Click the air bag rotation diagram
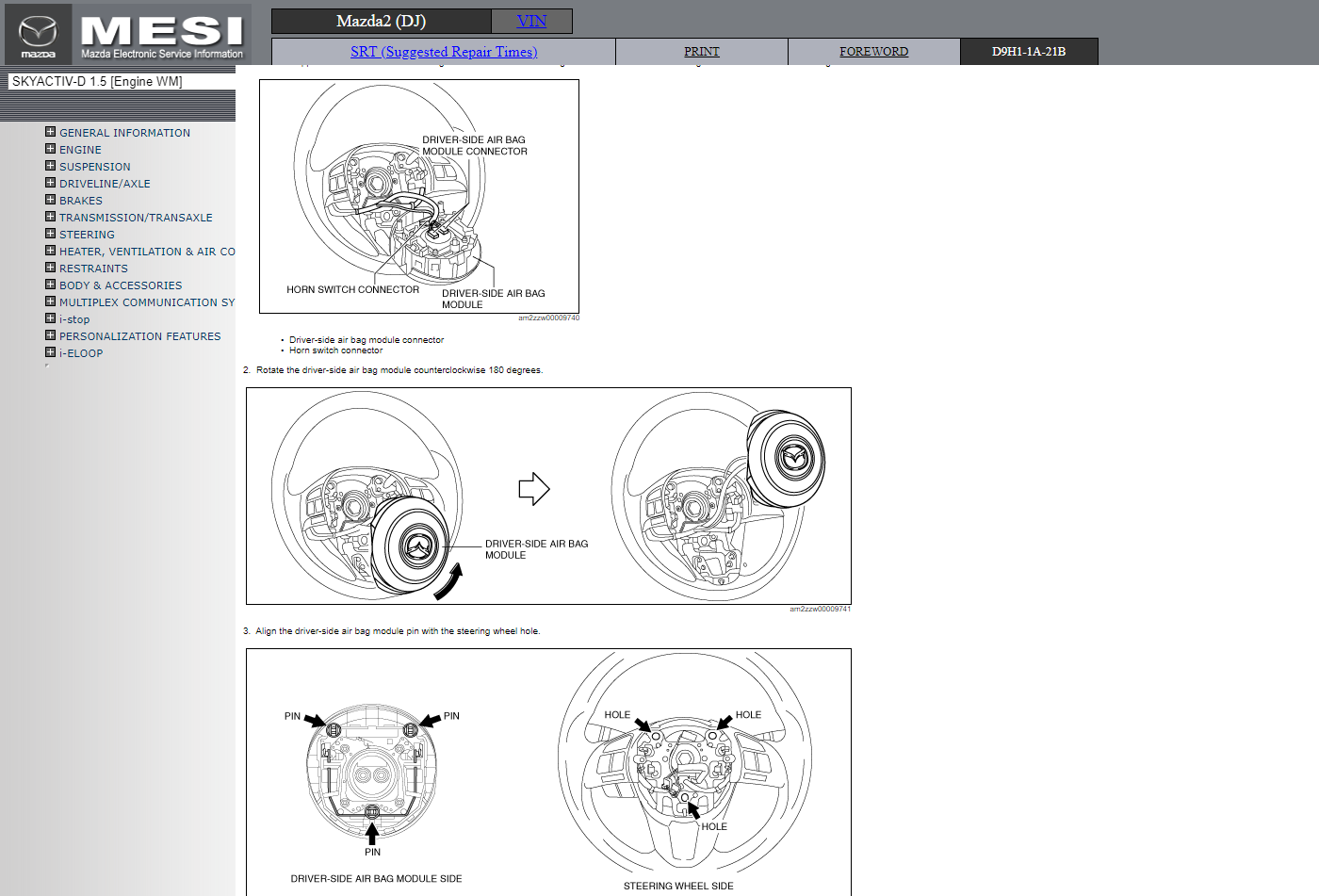Screen dimensions: 1319x896 [548, 496]
